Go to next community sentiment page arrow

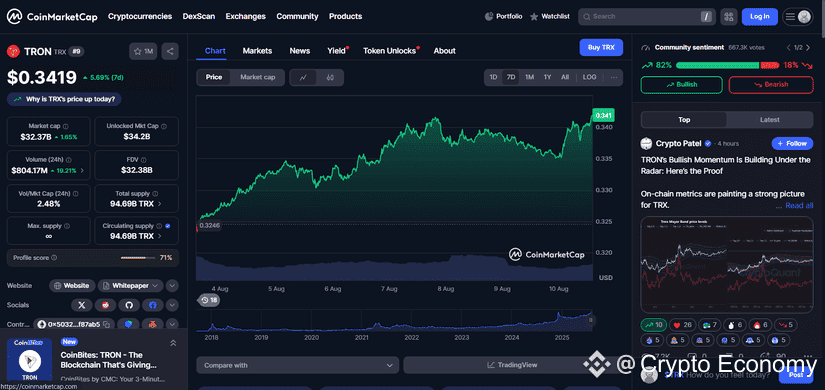809,47
